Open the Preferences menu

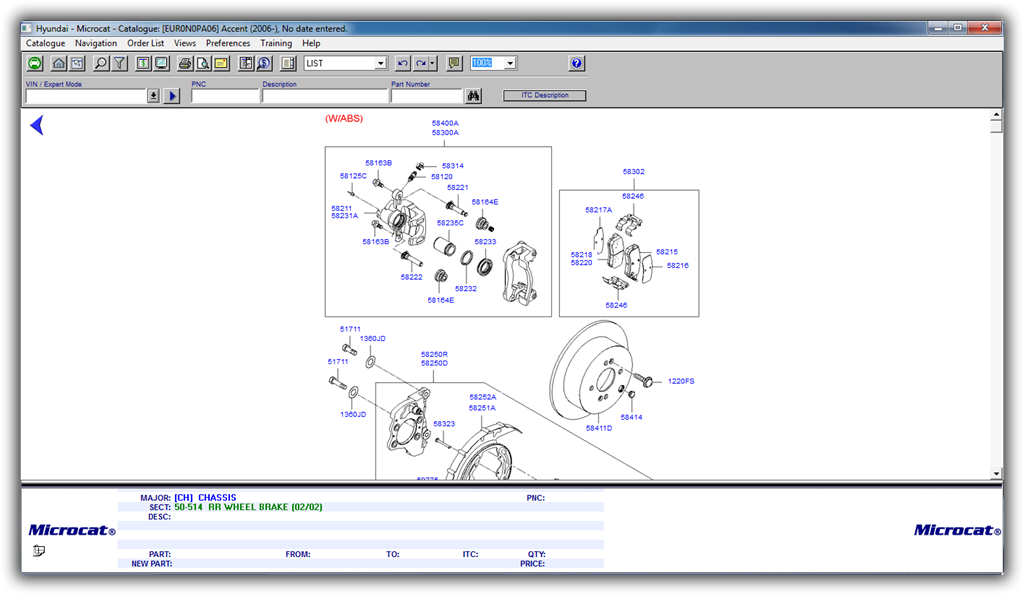pos(228,43)
